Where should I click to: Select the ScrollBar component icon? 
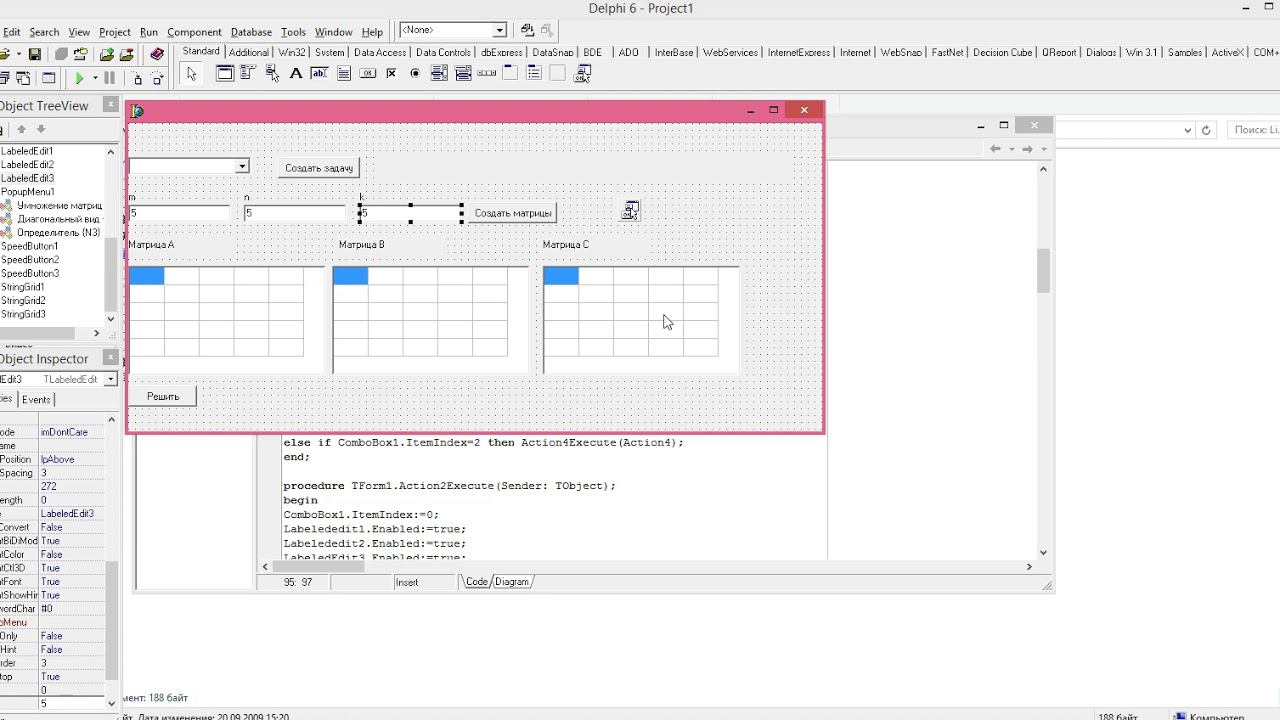487,73
